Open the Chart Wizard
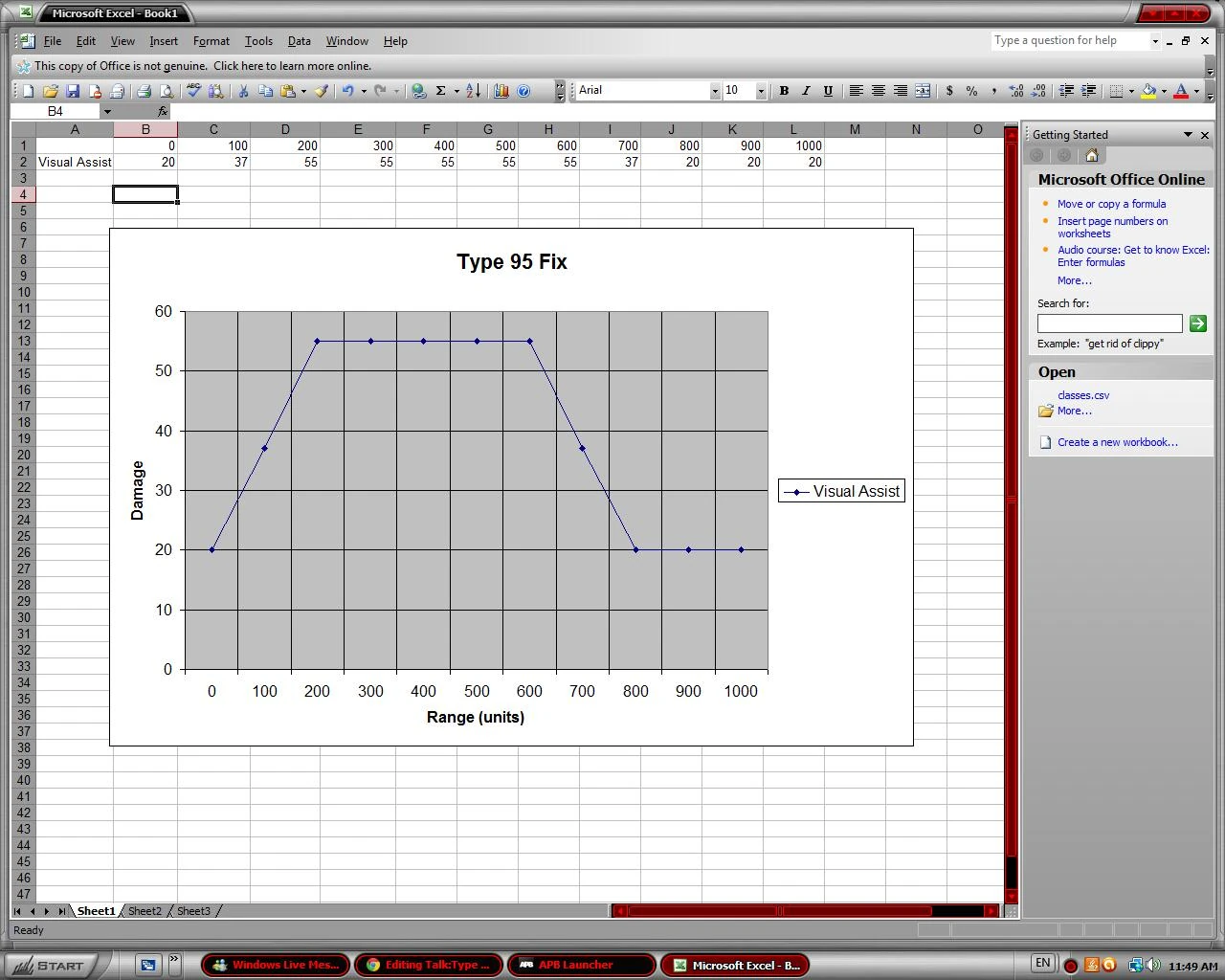The width and height of the screenshot is (1225, 980). pyautogui.click(x=501, y=91)
